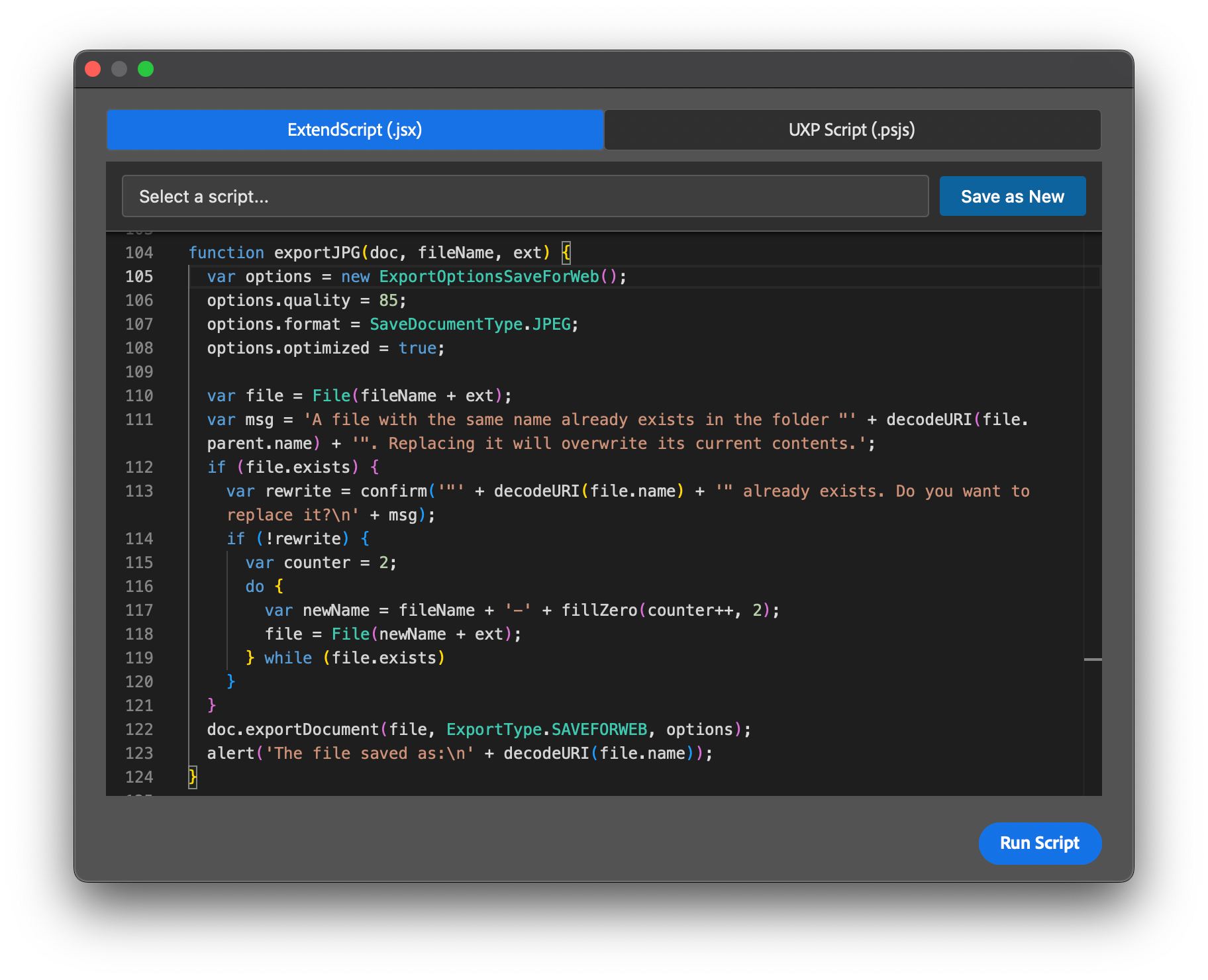The width and height of the screenshot is (1208, 980).
Task: Click 'confirm' on line 113
Action: pyautogui.click(x=394, y=491)
